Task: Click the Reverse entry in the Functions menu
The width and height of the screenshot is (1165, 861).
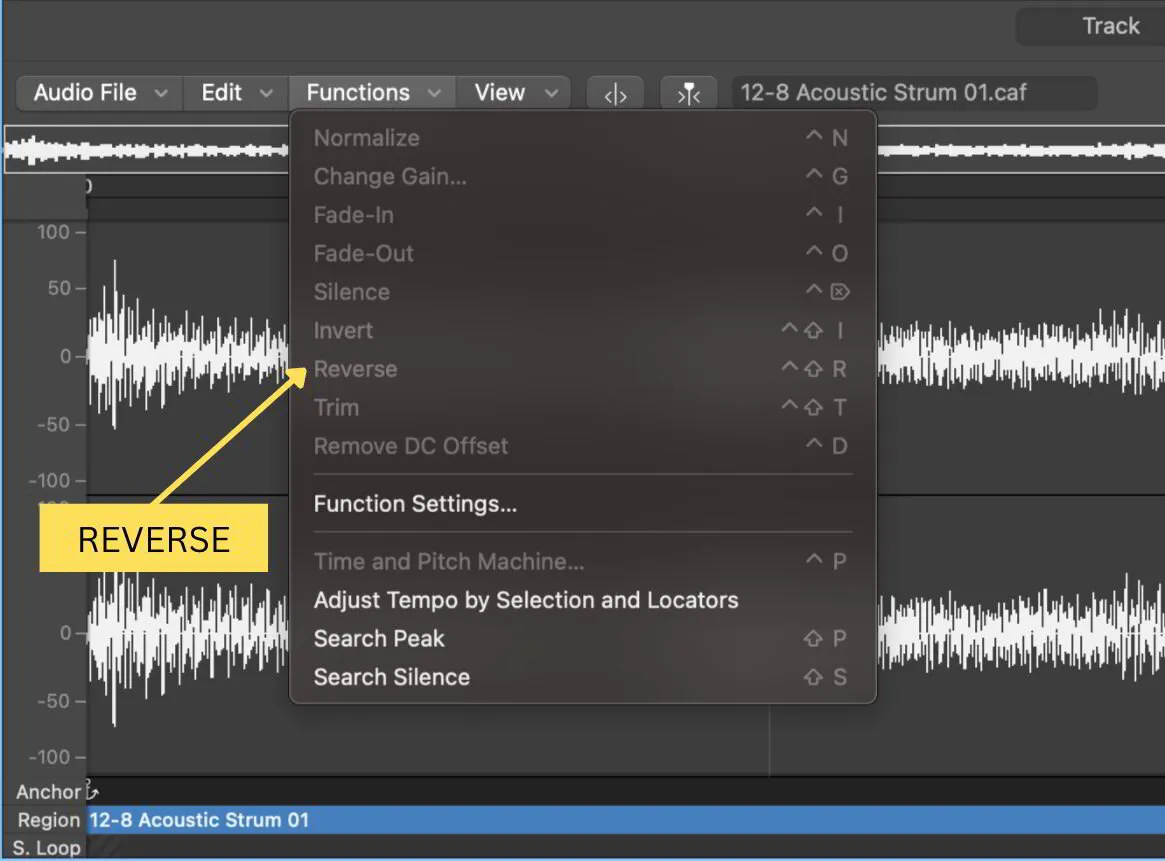Action: (355, 369)
